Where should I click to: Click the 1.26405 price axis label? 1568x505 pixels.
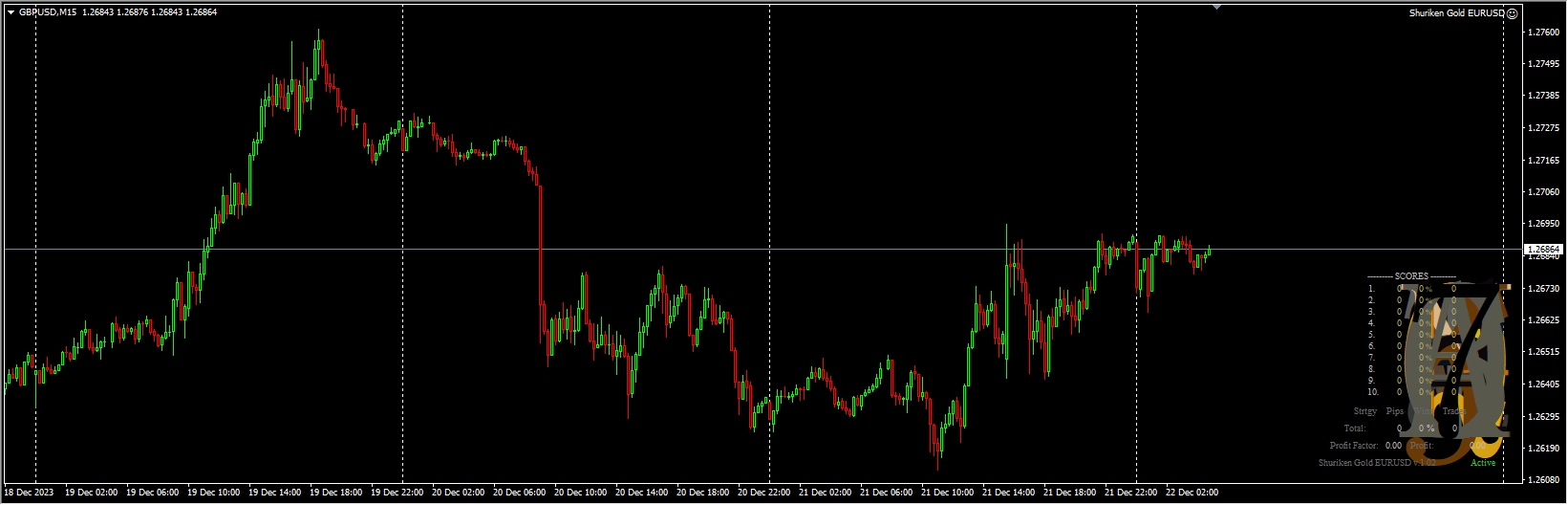(x=1543, y=384)
